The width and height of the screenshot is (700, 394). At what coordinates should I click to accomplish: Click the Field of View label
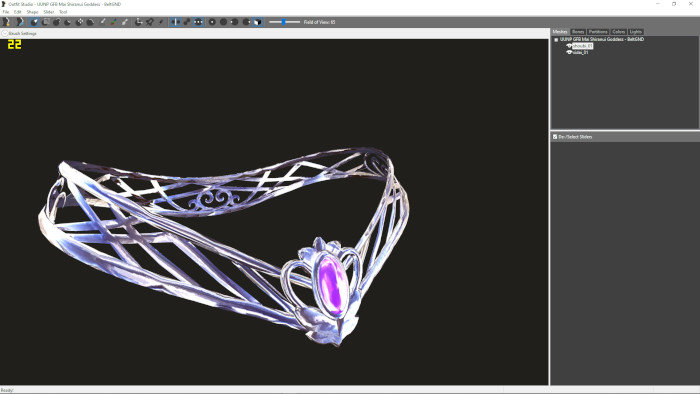[319, 22]
